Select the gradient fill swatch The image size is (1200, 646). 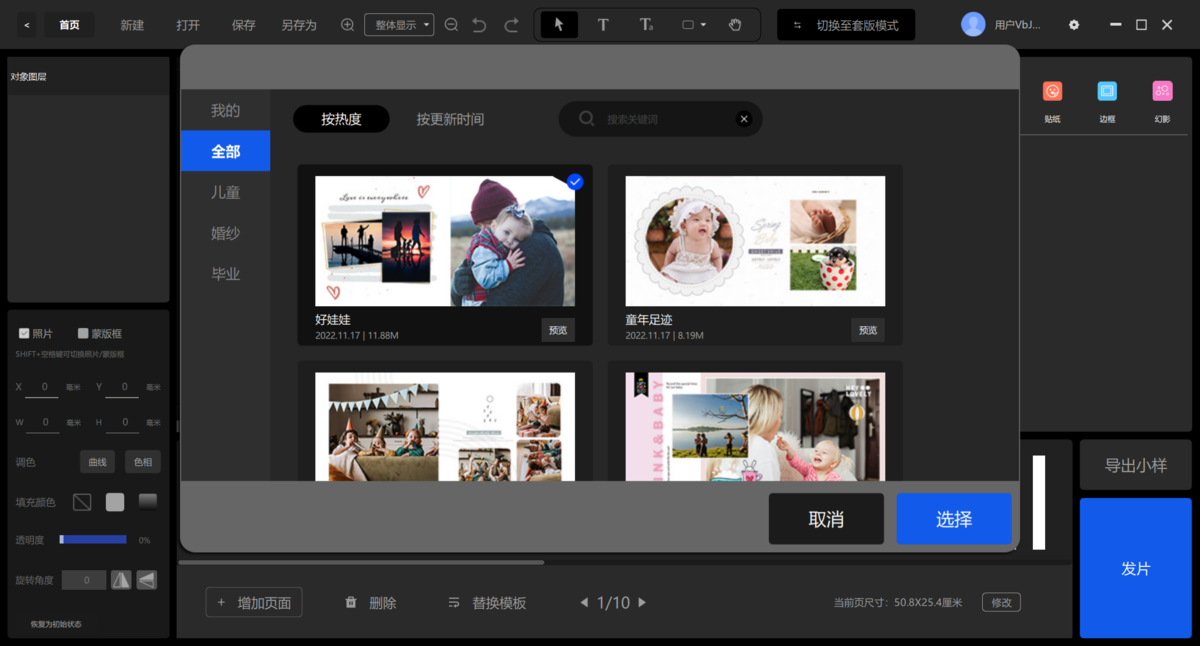147,501
